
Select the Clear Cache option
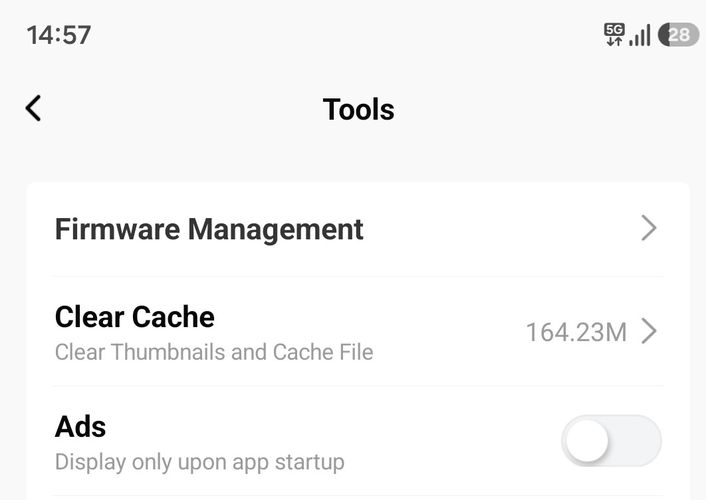click(358, 332)
